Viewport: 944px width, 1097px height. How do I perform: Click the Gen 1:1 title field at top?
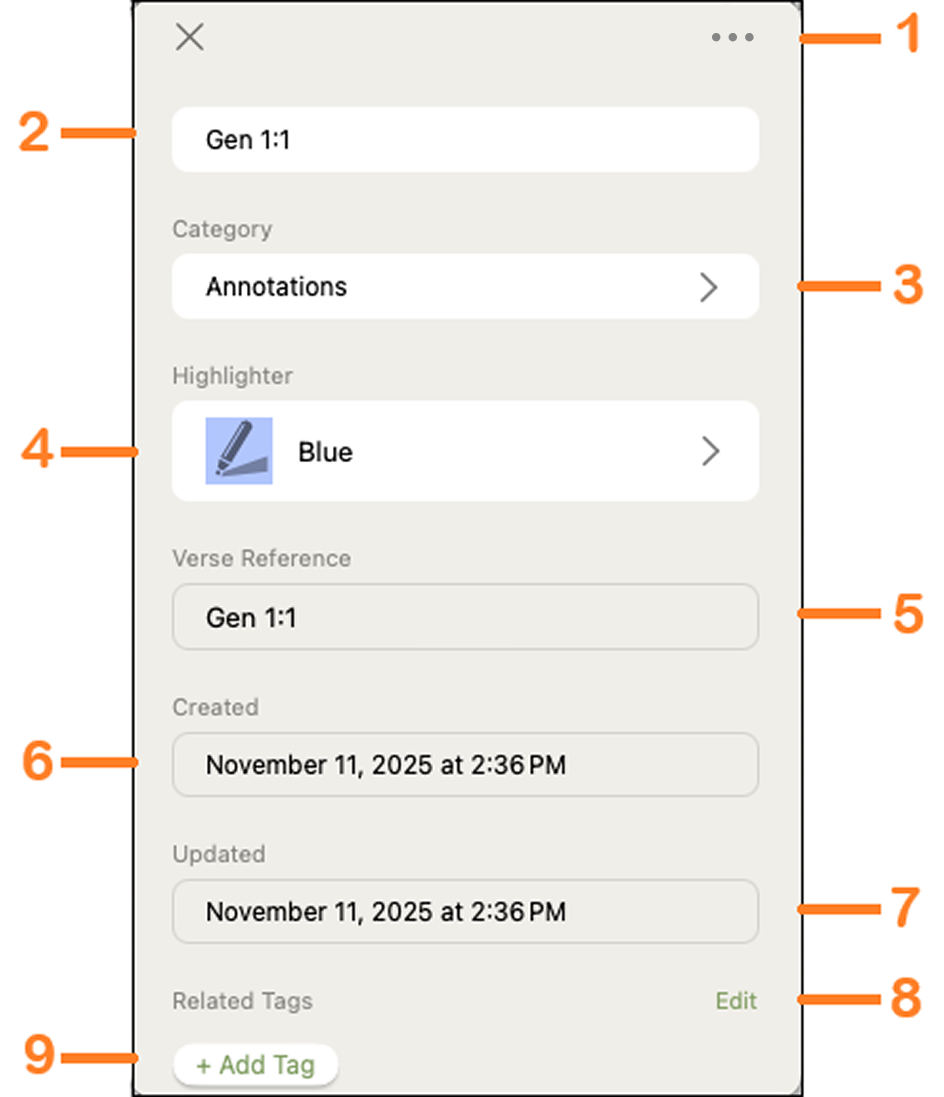pos(465,139)
